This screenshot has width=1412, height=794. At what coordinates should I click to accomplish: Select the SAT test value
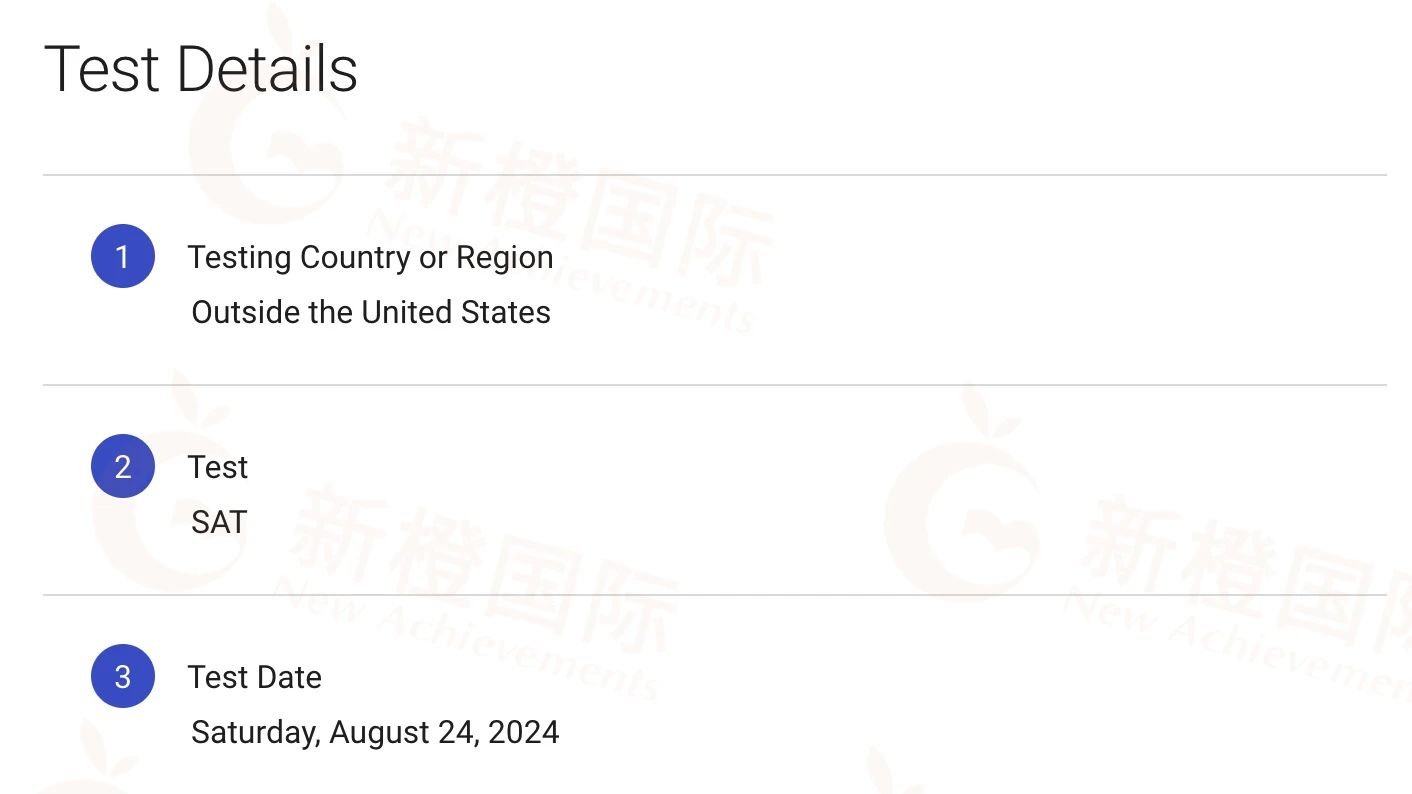pyautogui.click(x=218, y=522)
